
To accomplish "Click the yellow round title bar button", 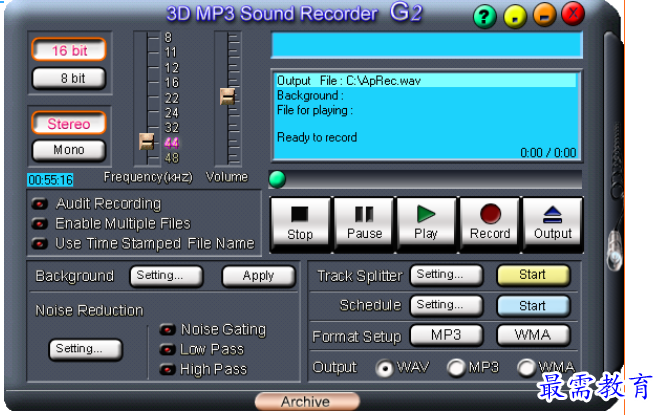I will click(515, 16).
